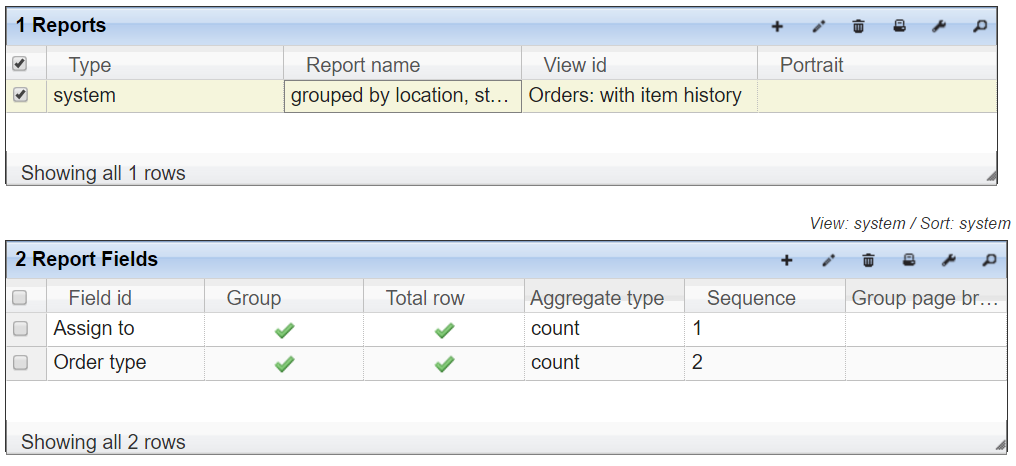The image size is (1016, 466).
Task: Sort fields by Field id column
Action: point(126,298)
